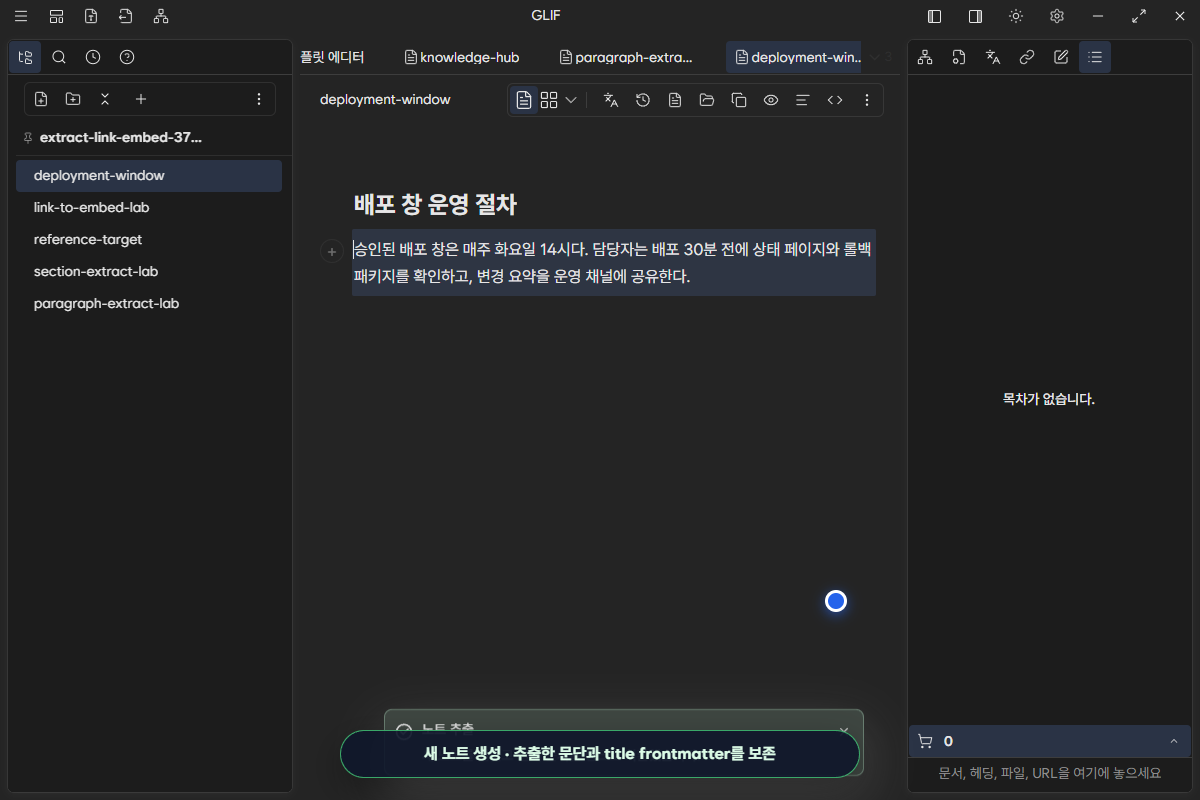Collapse all folders in the tree

pyautogui.click(x=105, y=99)
